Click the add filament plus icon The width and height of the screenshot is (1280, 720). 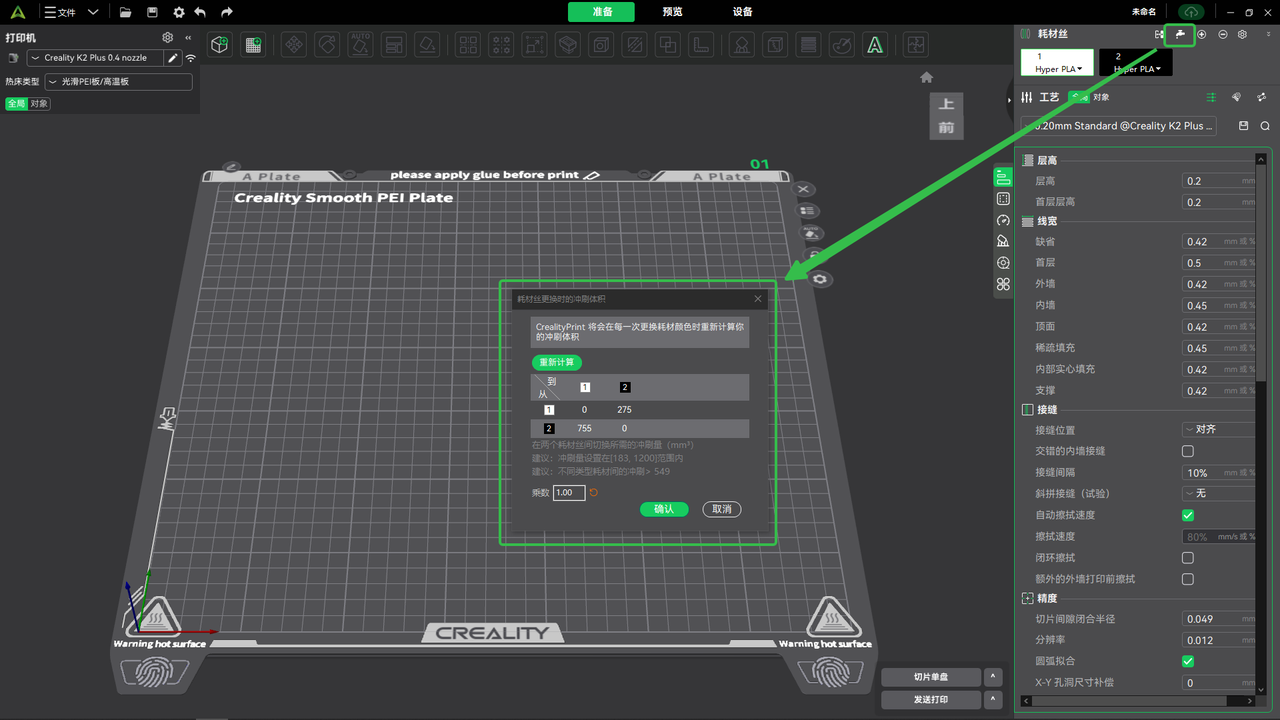coord(1202,34)
